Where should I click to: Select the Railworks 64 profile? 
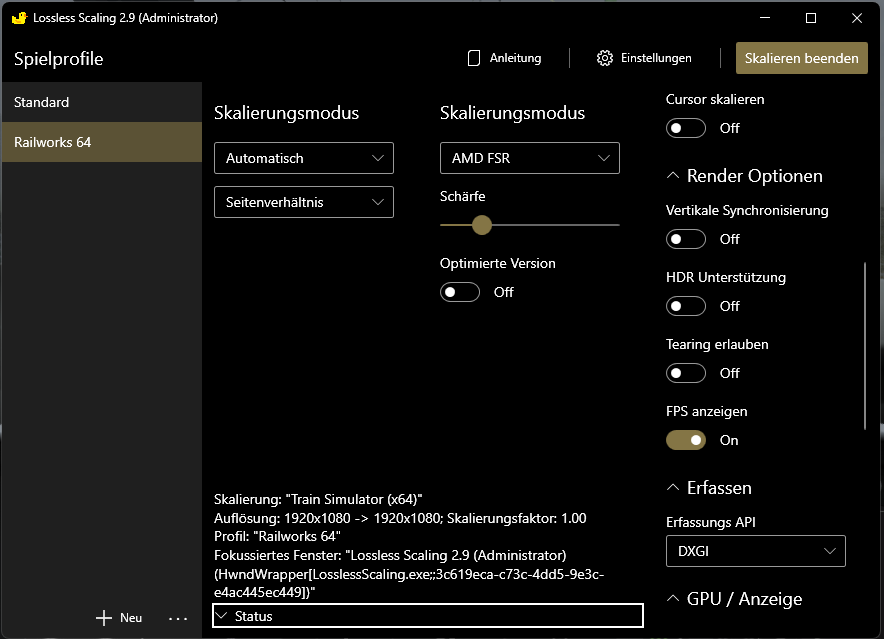coord(102,142)
